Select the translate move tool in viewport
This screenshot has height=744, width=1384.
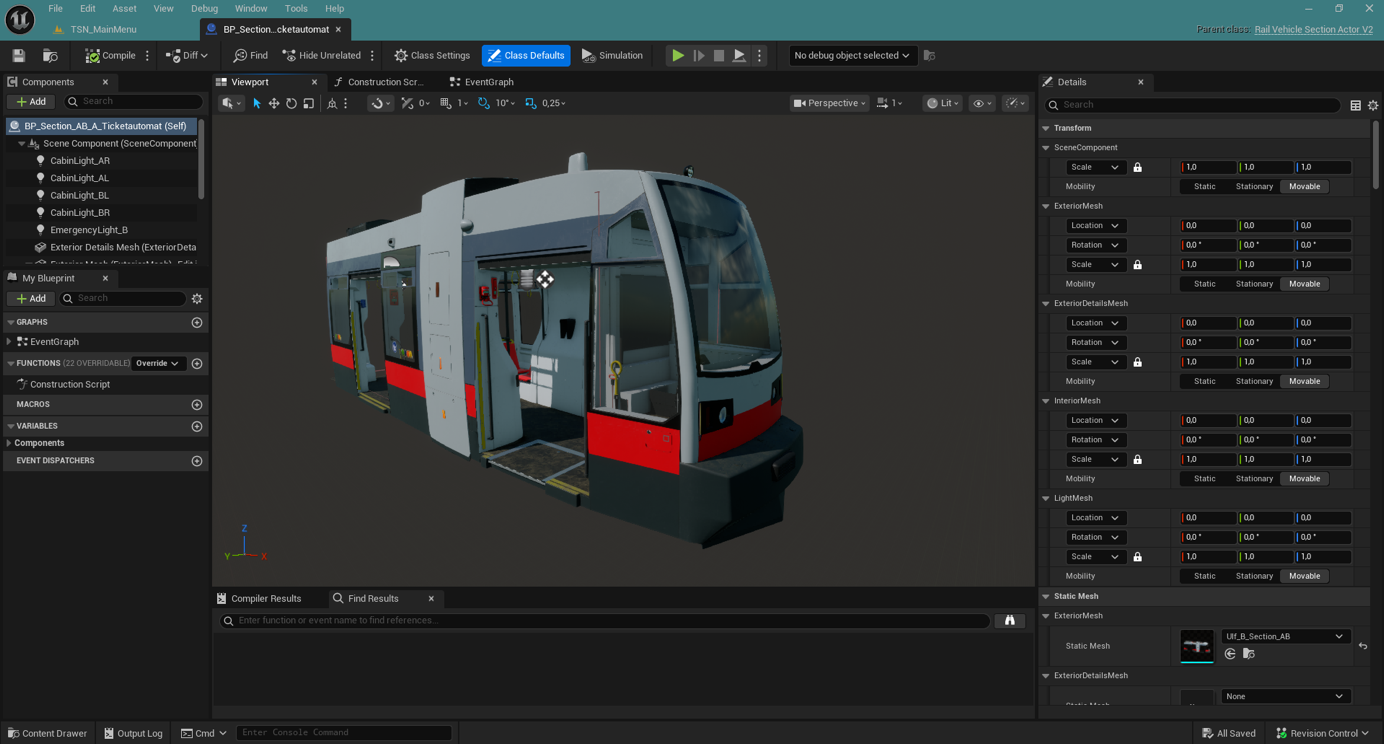click(x=274, y=103)
